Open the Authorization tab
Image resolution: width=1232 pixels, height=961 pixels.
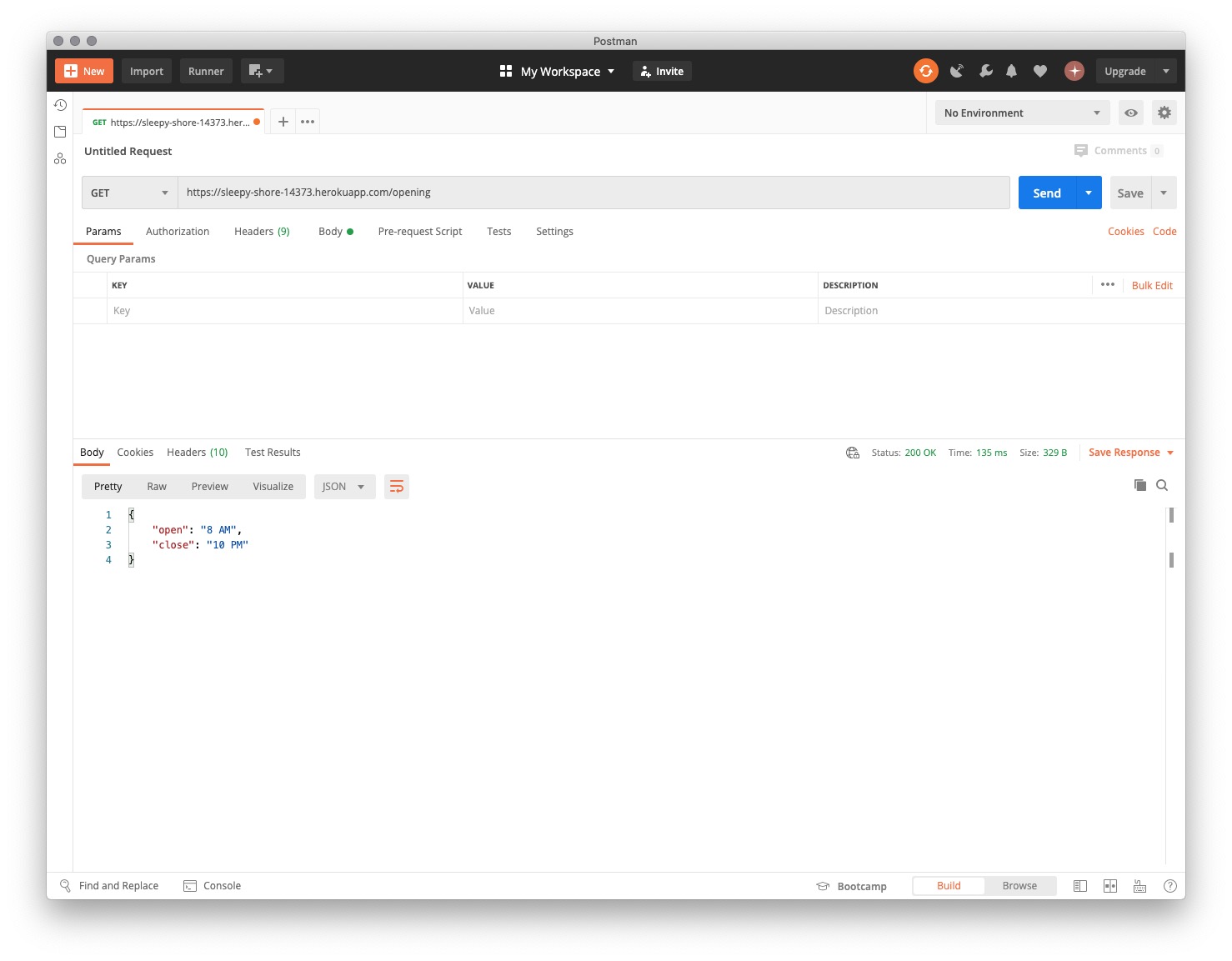[x=178, y=231]
